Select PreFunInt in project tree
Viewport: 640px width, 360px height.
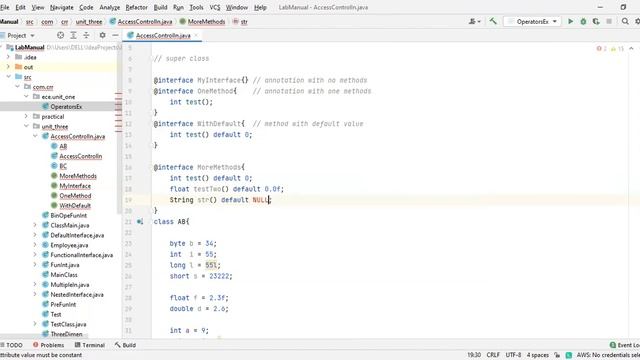(x=63, y=304)
